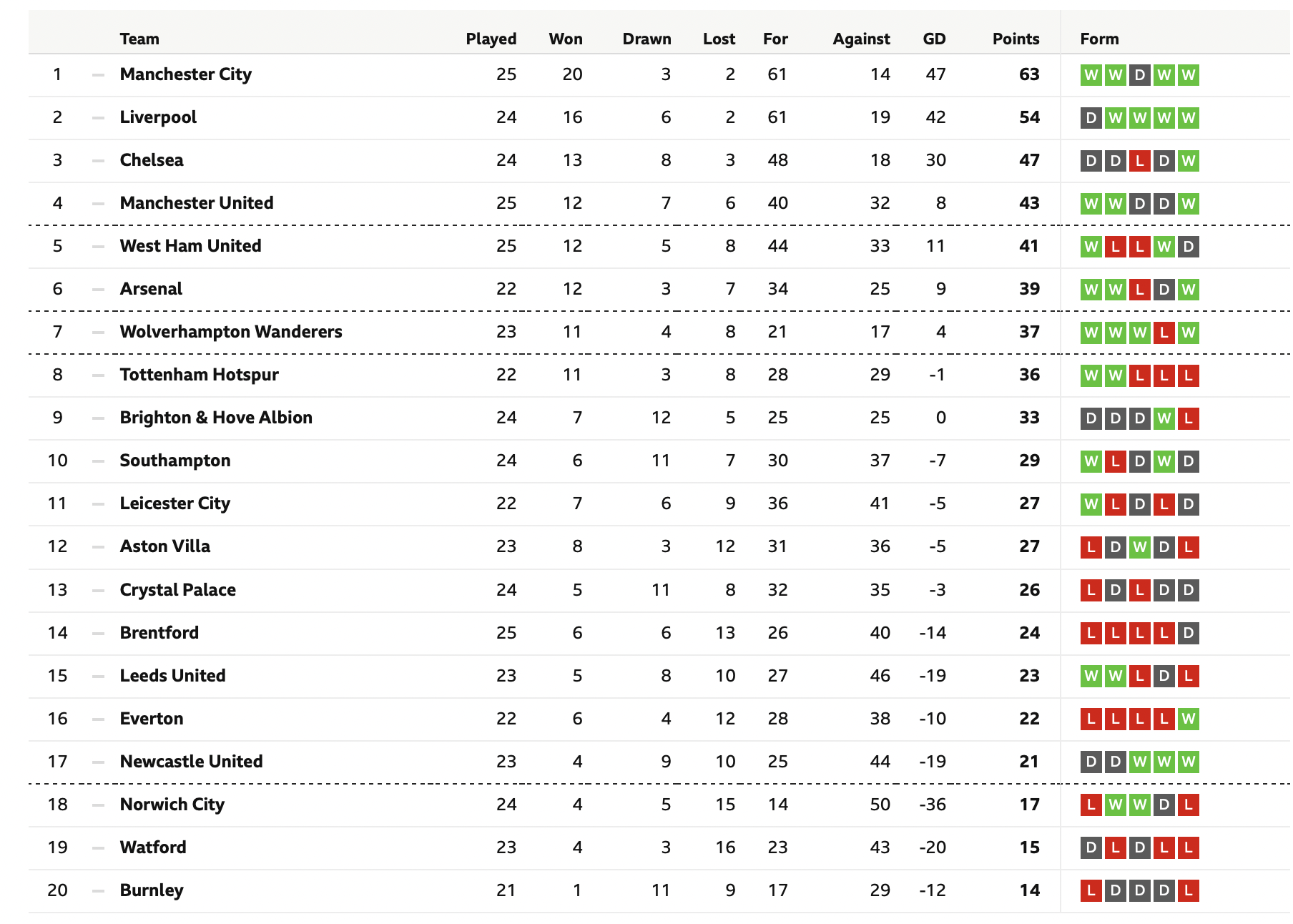Click the GD column header

[x=934, y=39]
